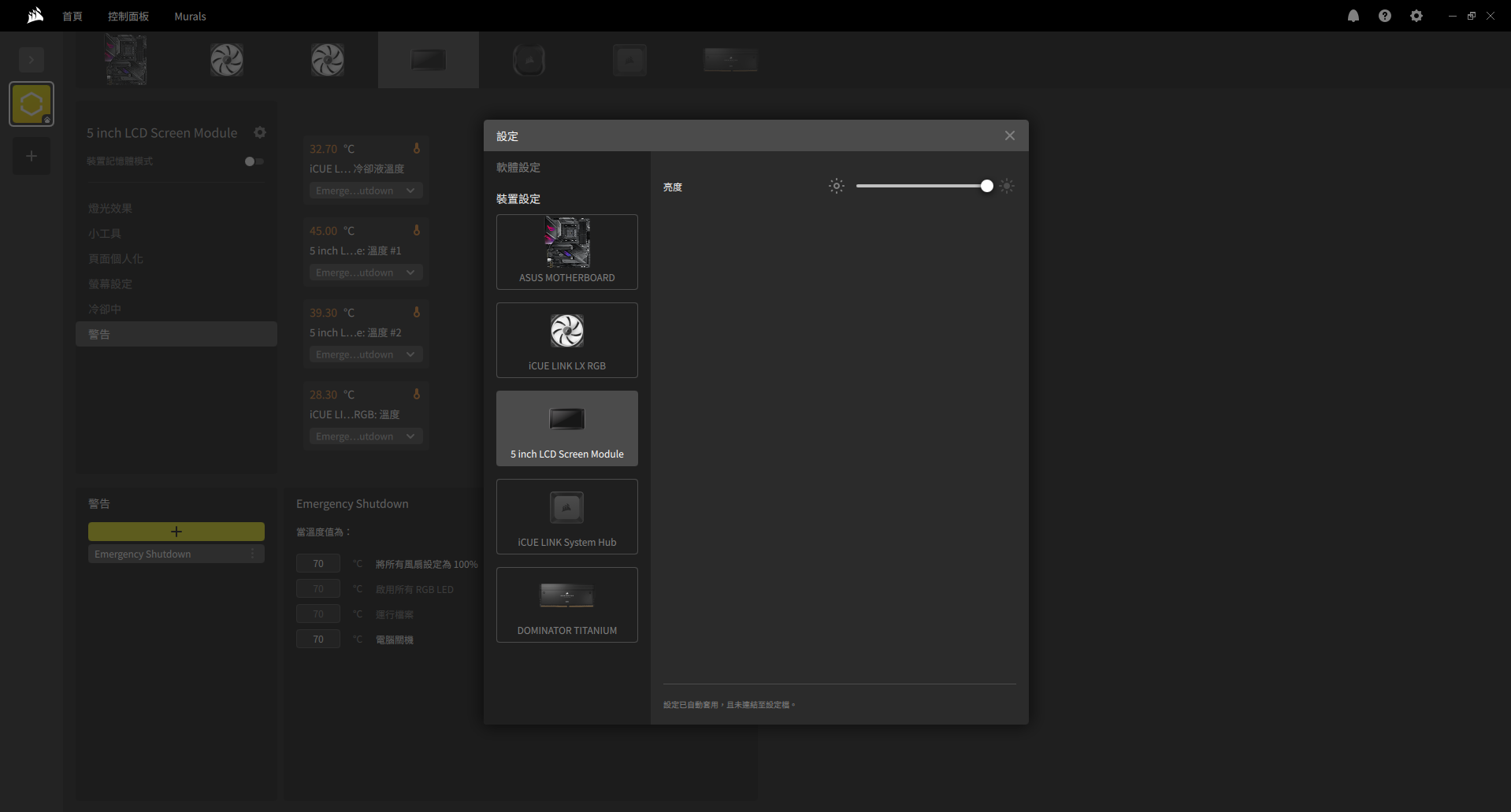Open the gear next to 5 inch LCD Screen Module heading
Viewport: 1511px width, 812px height.
pos(260,132)
